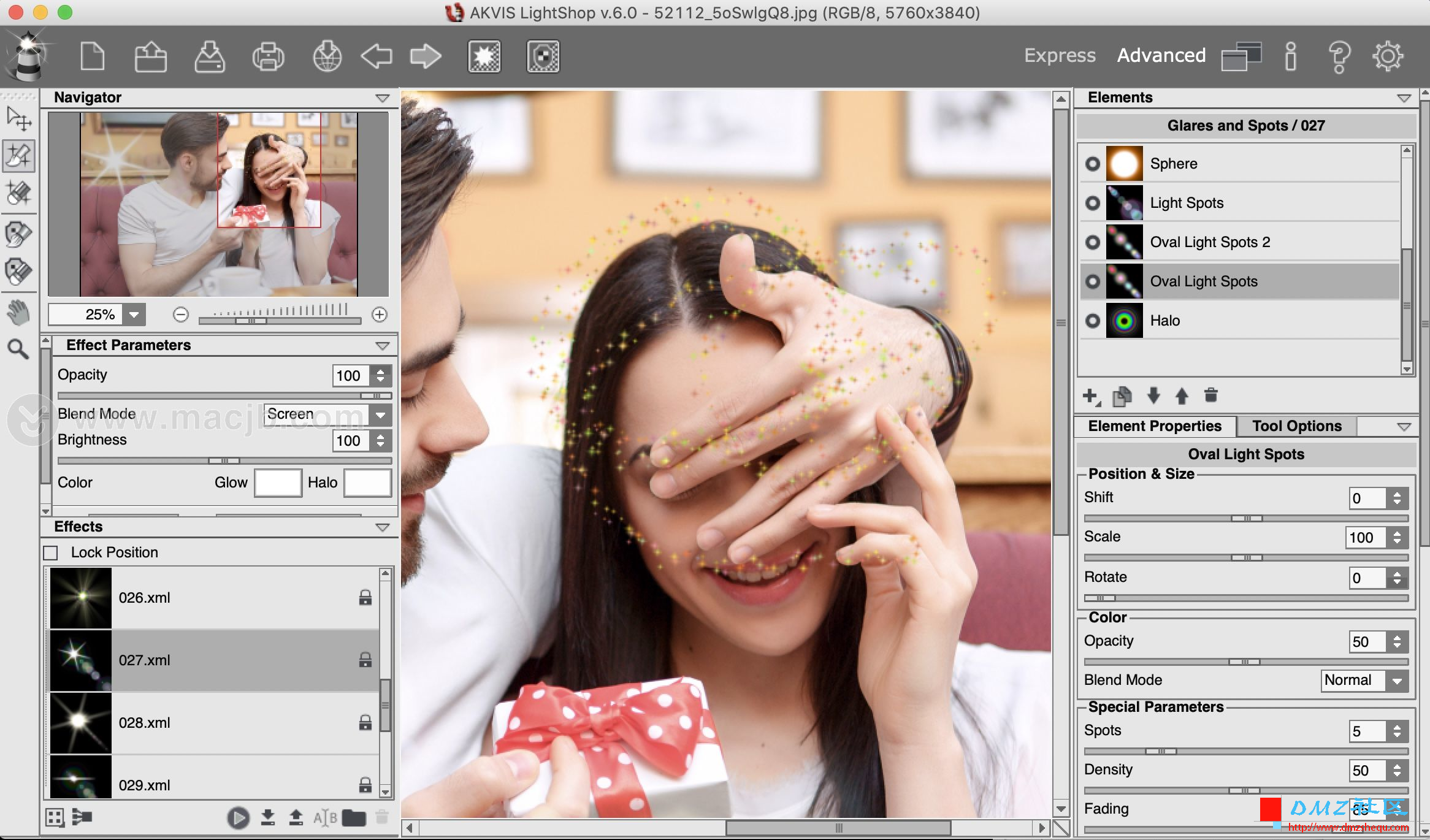Collapse the Navigator panel

(x=383, y=98)
